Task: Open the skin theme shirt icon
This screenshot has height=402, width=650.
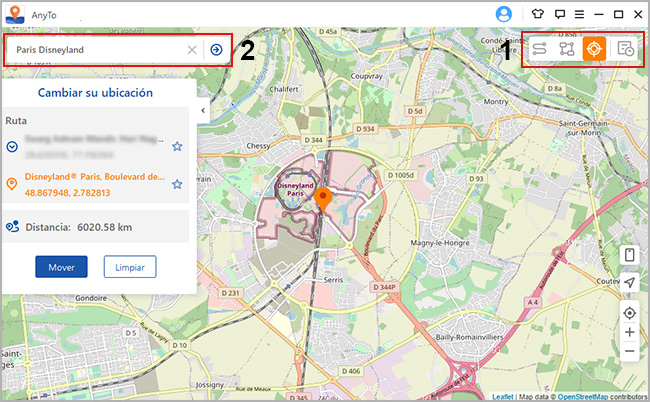Action: tap(538, 14)
